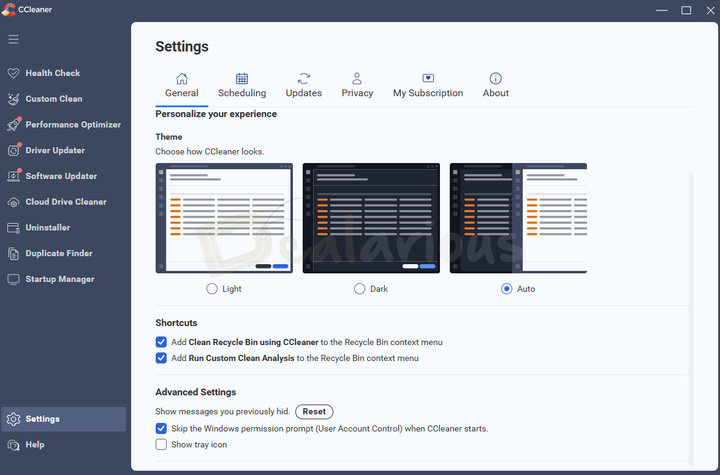720x475 pixels.
Task: Uncheck Skip the Windows permission prompt
Action: click(x=161, y=428)
